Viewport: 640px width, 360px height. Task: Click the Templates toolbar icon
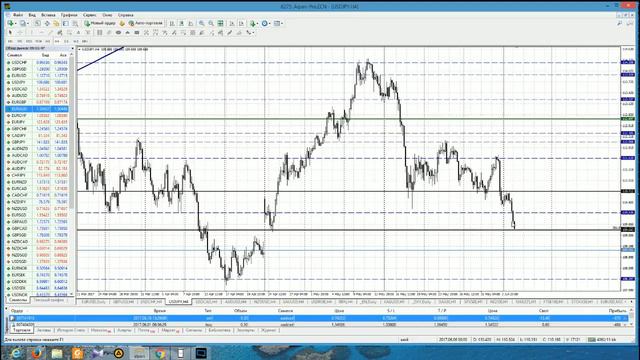click(x=277, y=23)
